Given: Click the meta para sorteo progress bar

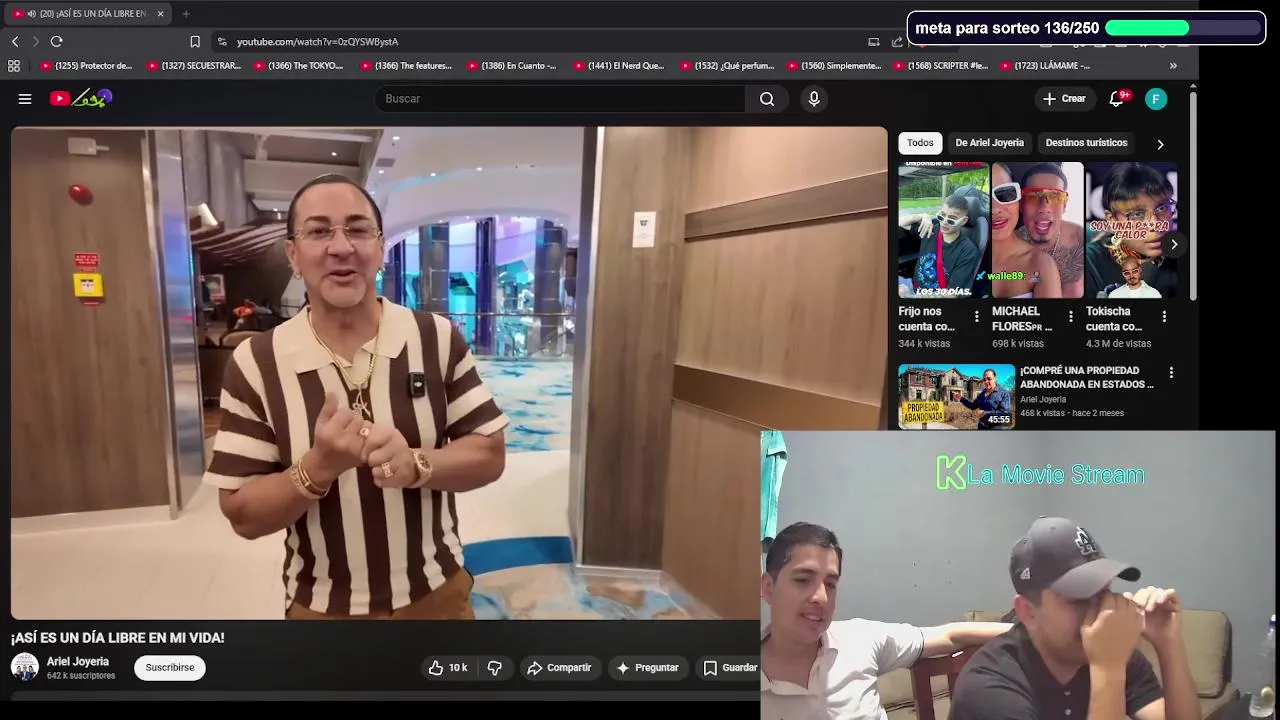Looking at the screenshot, I should pos(1183,28).
